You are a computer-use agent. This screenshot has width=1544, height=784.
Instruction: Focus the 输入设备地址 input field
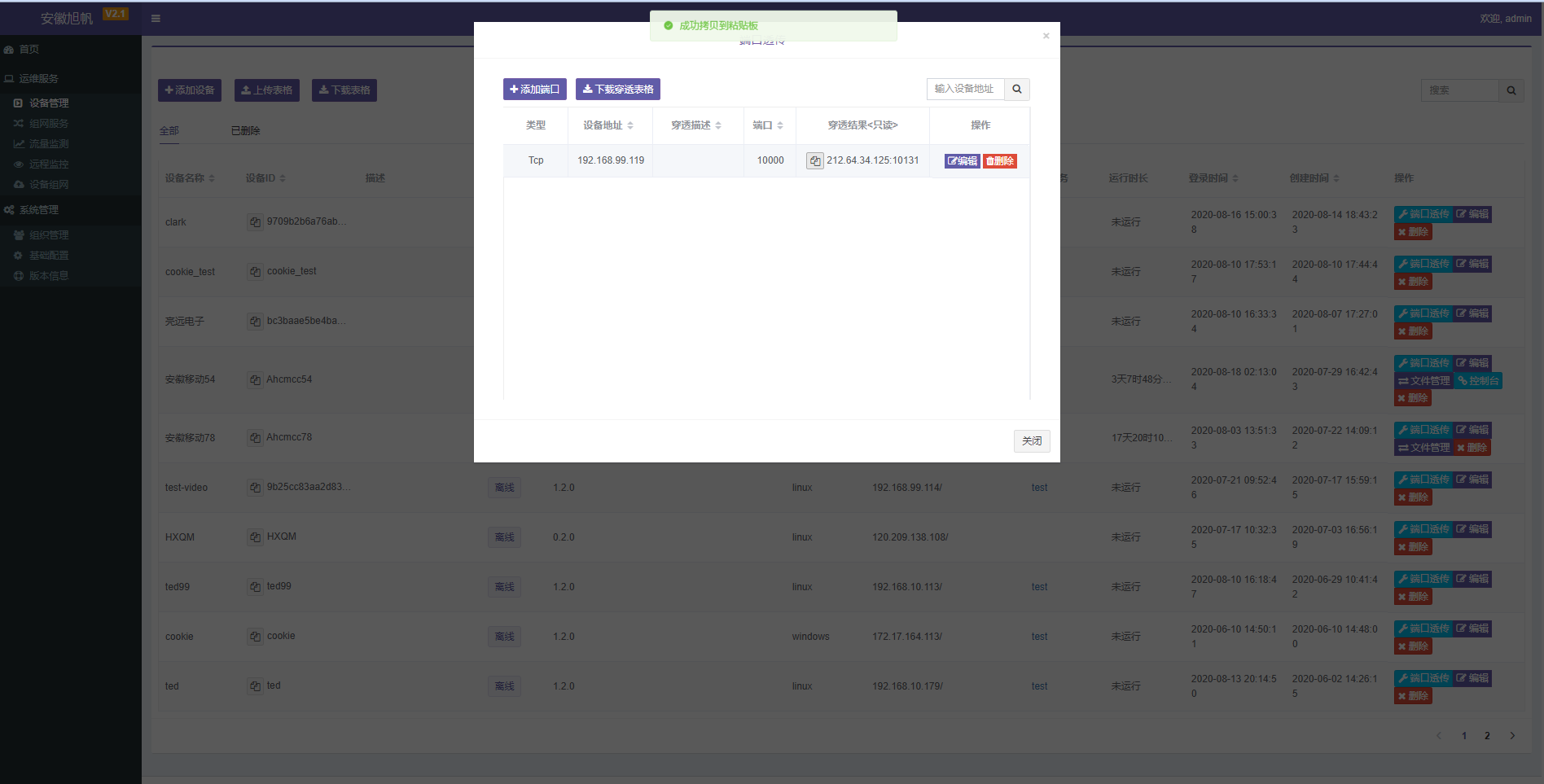pos(966,90)
